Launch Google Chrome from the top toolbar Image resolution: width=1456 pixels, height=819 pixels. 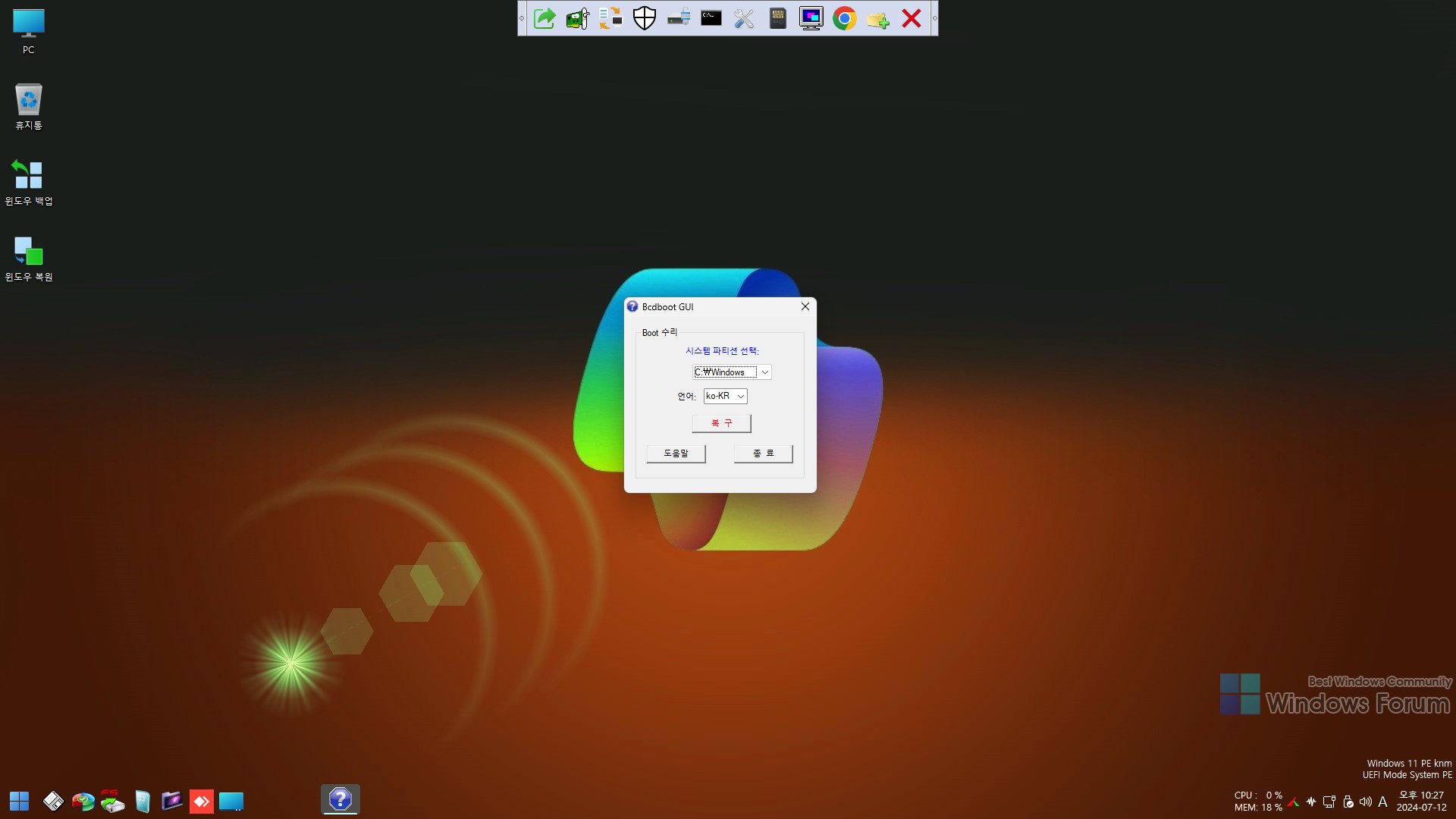point(845,18)
